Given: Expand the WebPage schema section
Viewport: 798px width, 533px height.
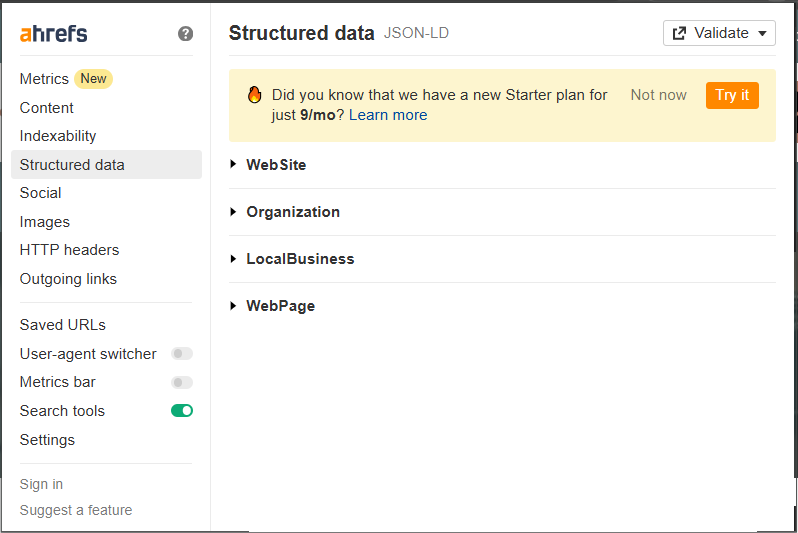Looking at the screenshot, I should coord(280,306).
